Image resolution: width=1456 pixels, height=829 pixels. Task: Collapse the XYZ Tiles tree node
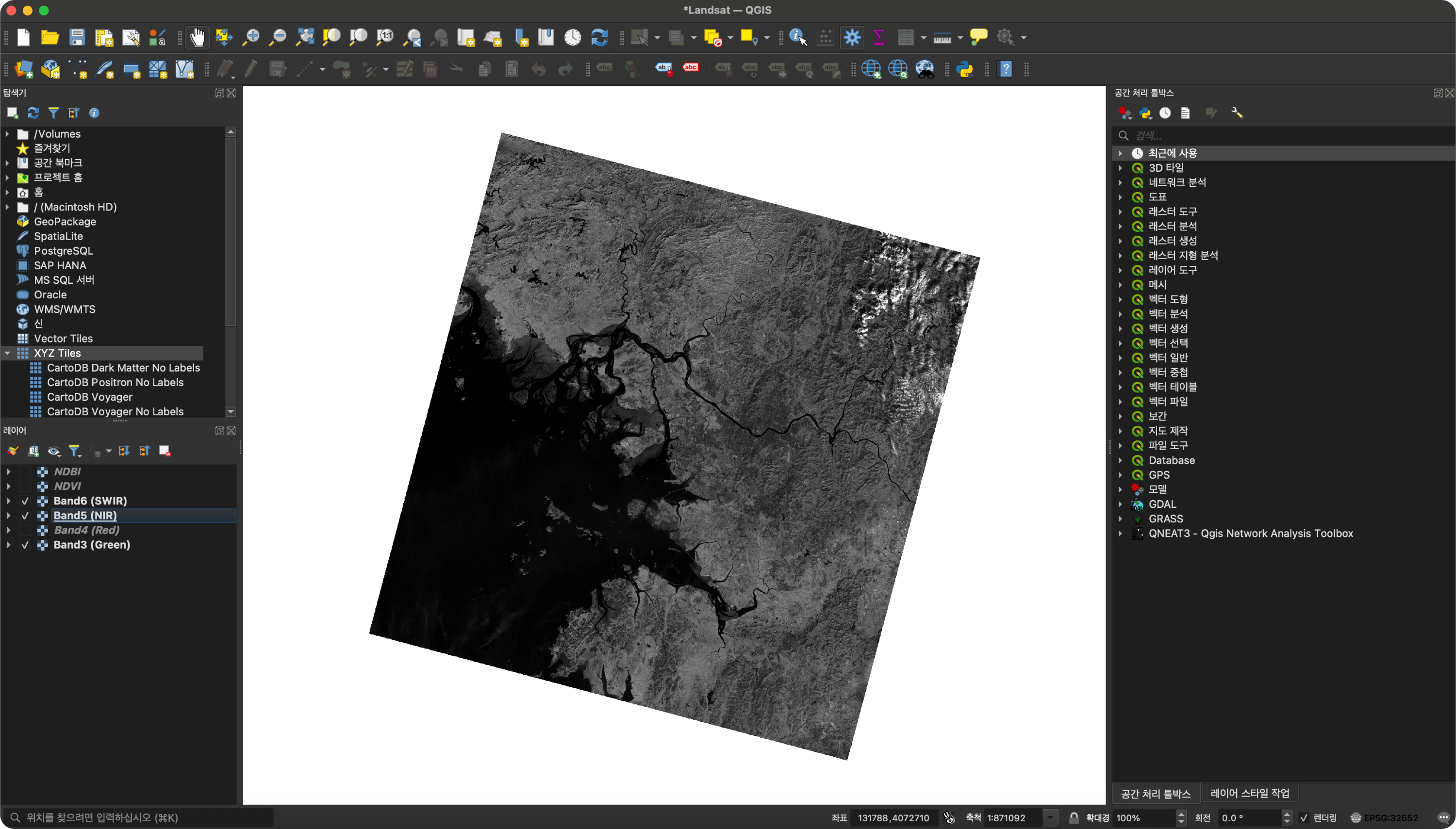click(x=7, y=353)
